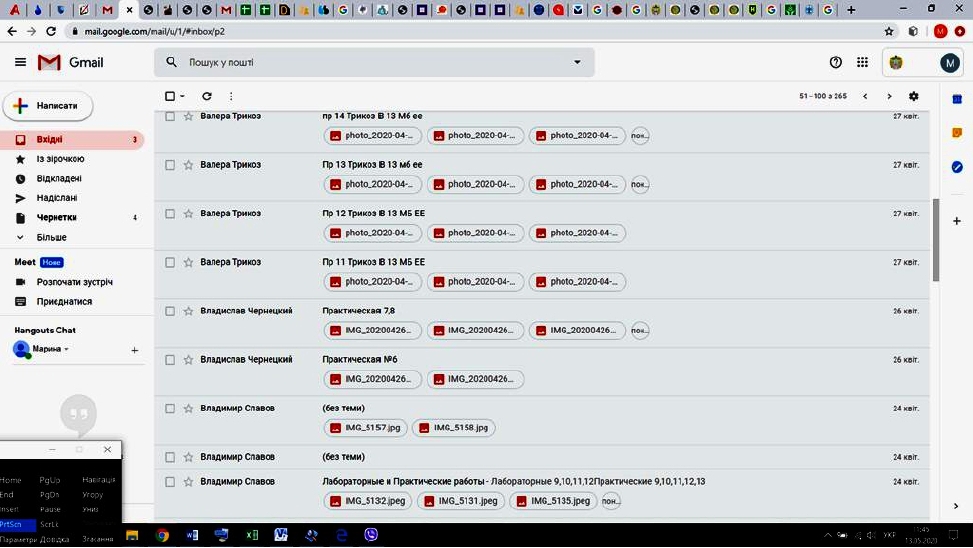
Task: Open the Надіслані sent folder
Action: (56, 198)
